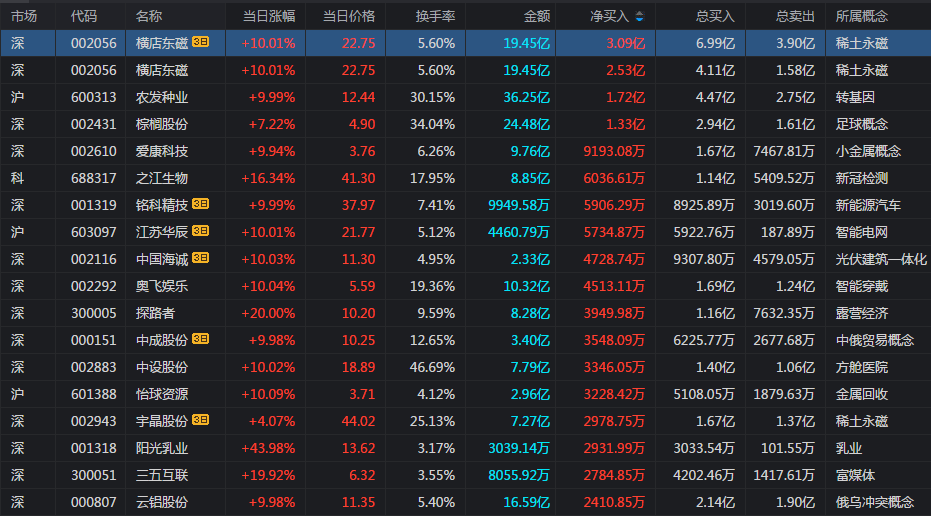Image resolution: width=931 pixels, height=516 pixels.
Task: Click the 转基因 concept tag
Action: [x=855, y=97]
